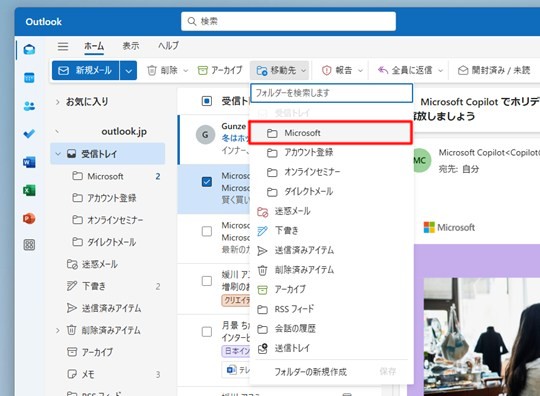540x396 pixels.
Task: Open the To Do checkmark icon
Action: [29, 134]
